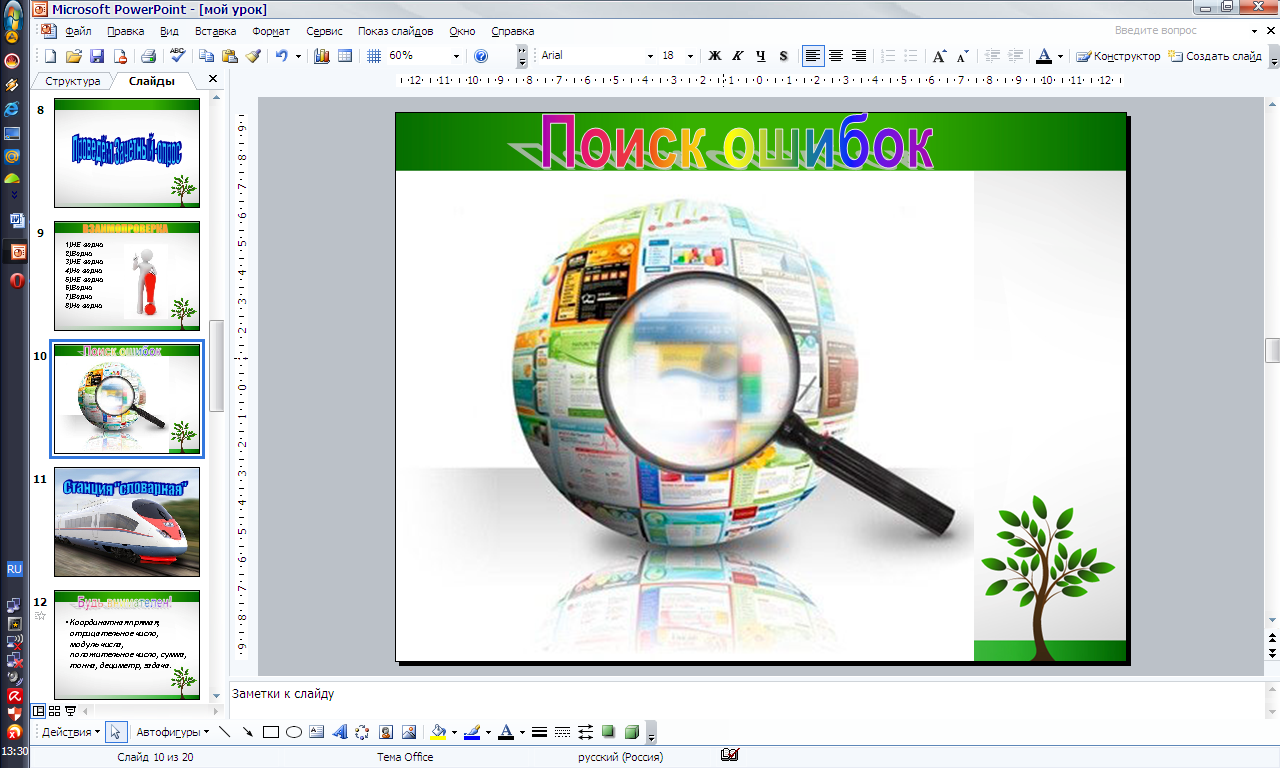Insert a table using the table icon
1280x768 pixels.
coord(345,56)
